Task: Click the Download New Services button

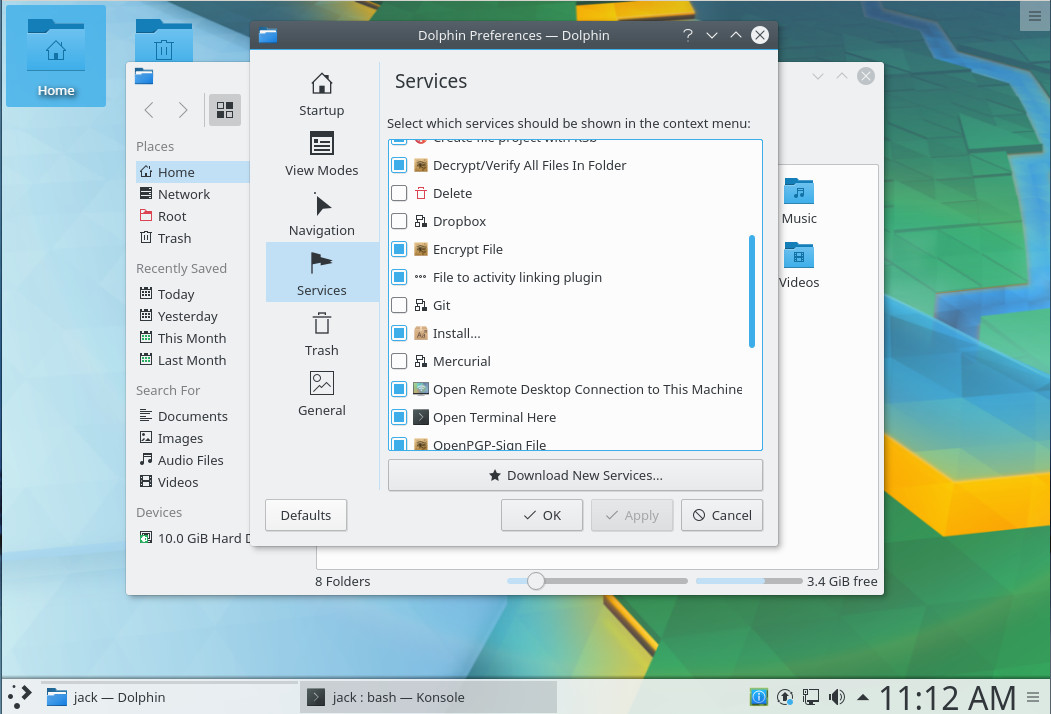Action: pos(575,475)
